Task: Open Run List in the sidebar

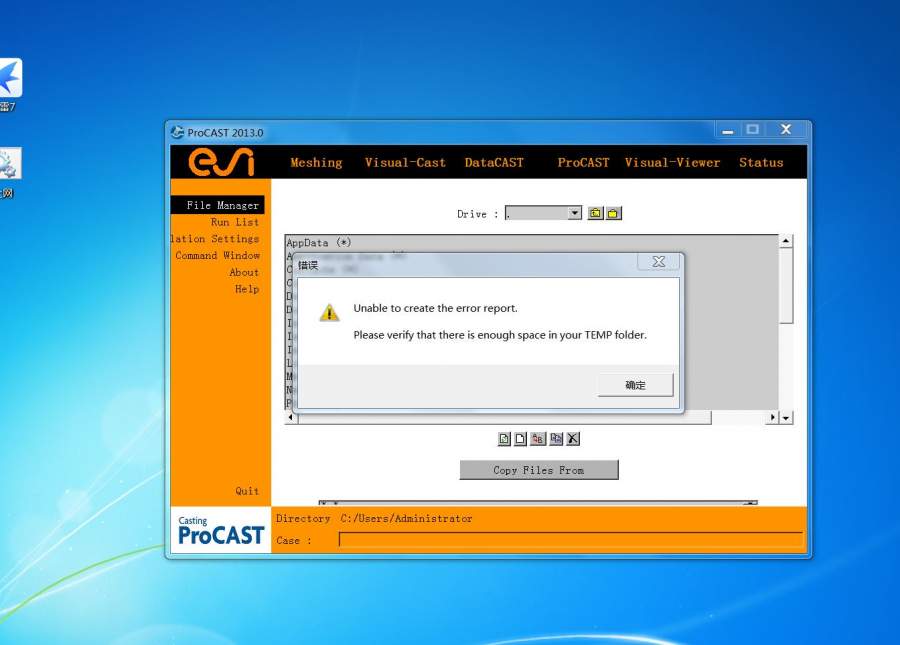Action: click(x=235, y=222)
